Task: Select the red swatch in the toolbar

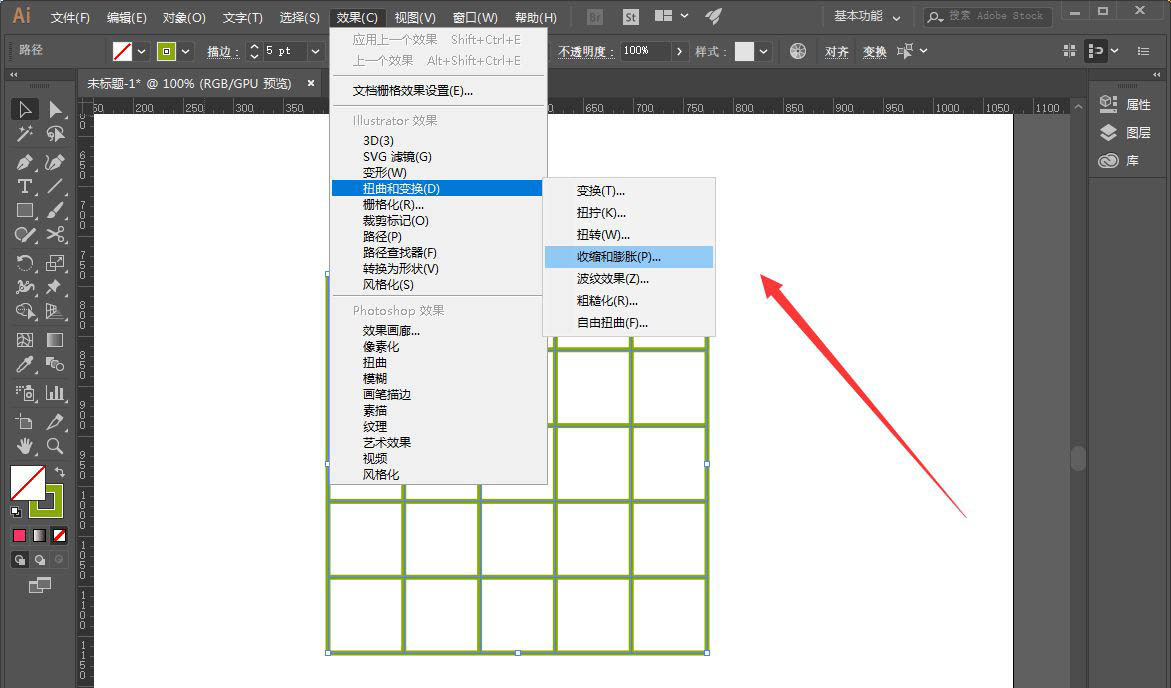Action: coord(21,535)
